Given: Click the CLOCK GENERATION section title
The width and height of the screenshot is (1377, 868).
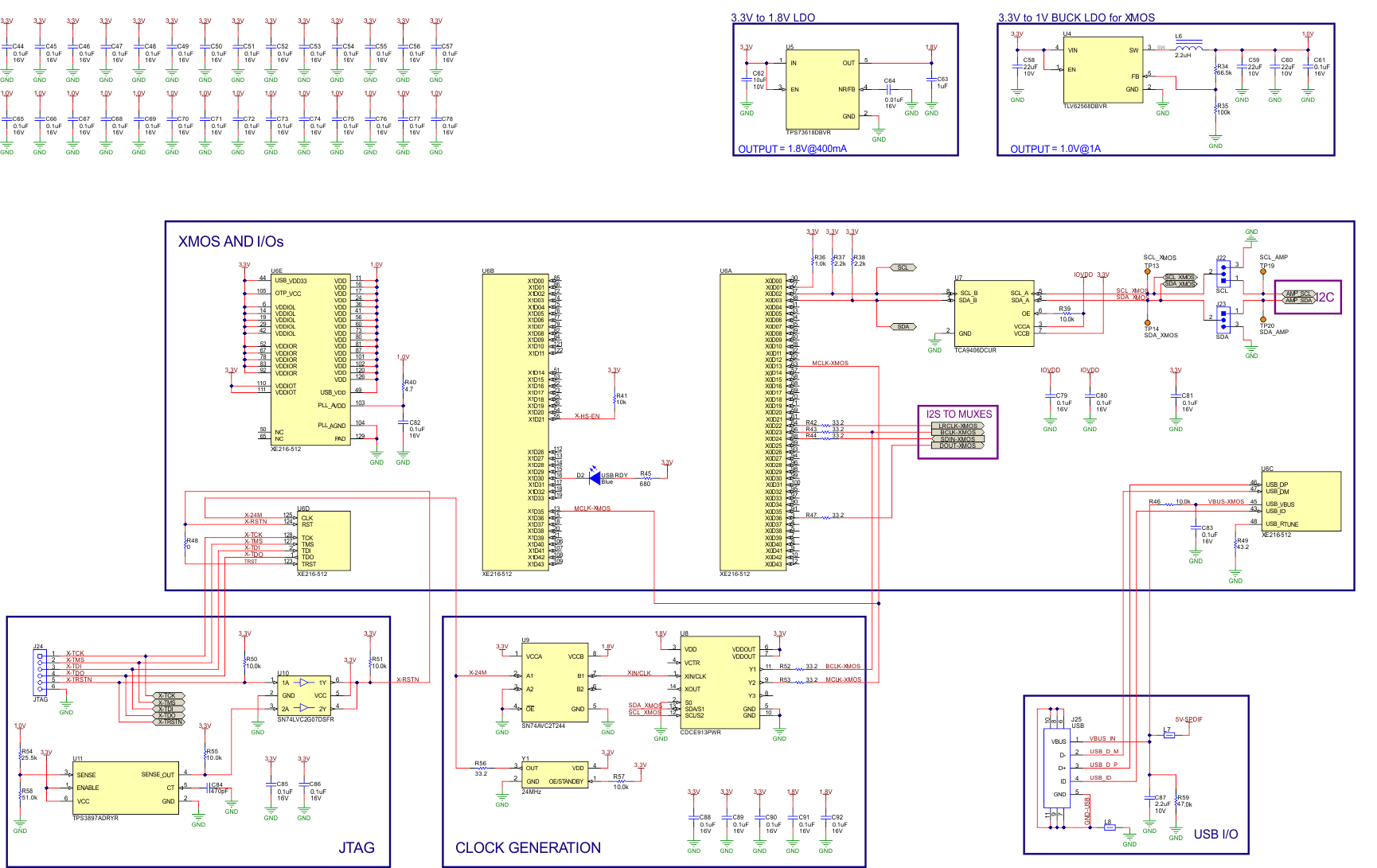Looking at the screenshot, I should [527, 847].
